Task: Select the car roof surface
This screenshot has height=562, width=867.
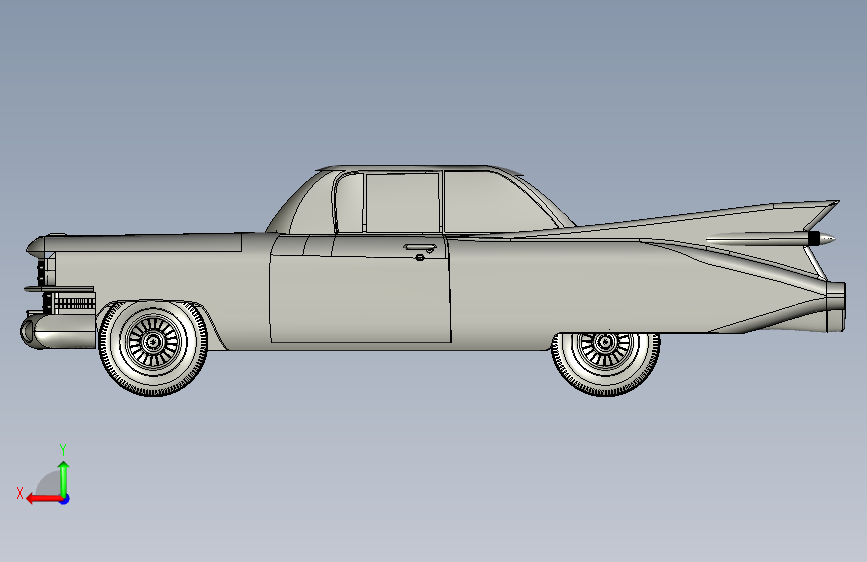Action: click(x=420, y=168)
